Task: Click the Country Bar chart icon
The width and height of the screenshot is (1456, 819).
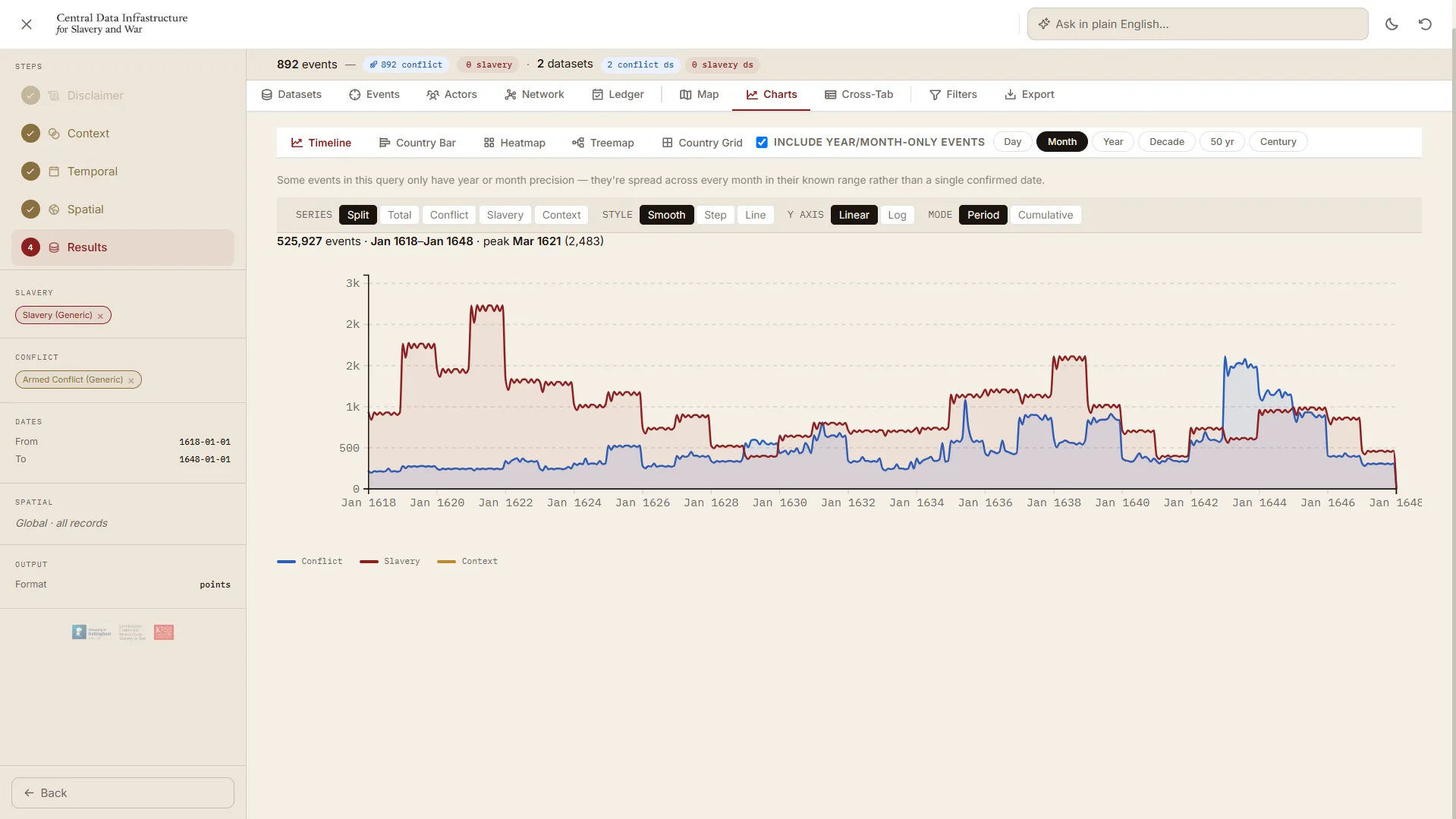Action: [x=385, y=143]
